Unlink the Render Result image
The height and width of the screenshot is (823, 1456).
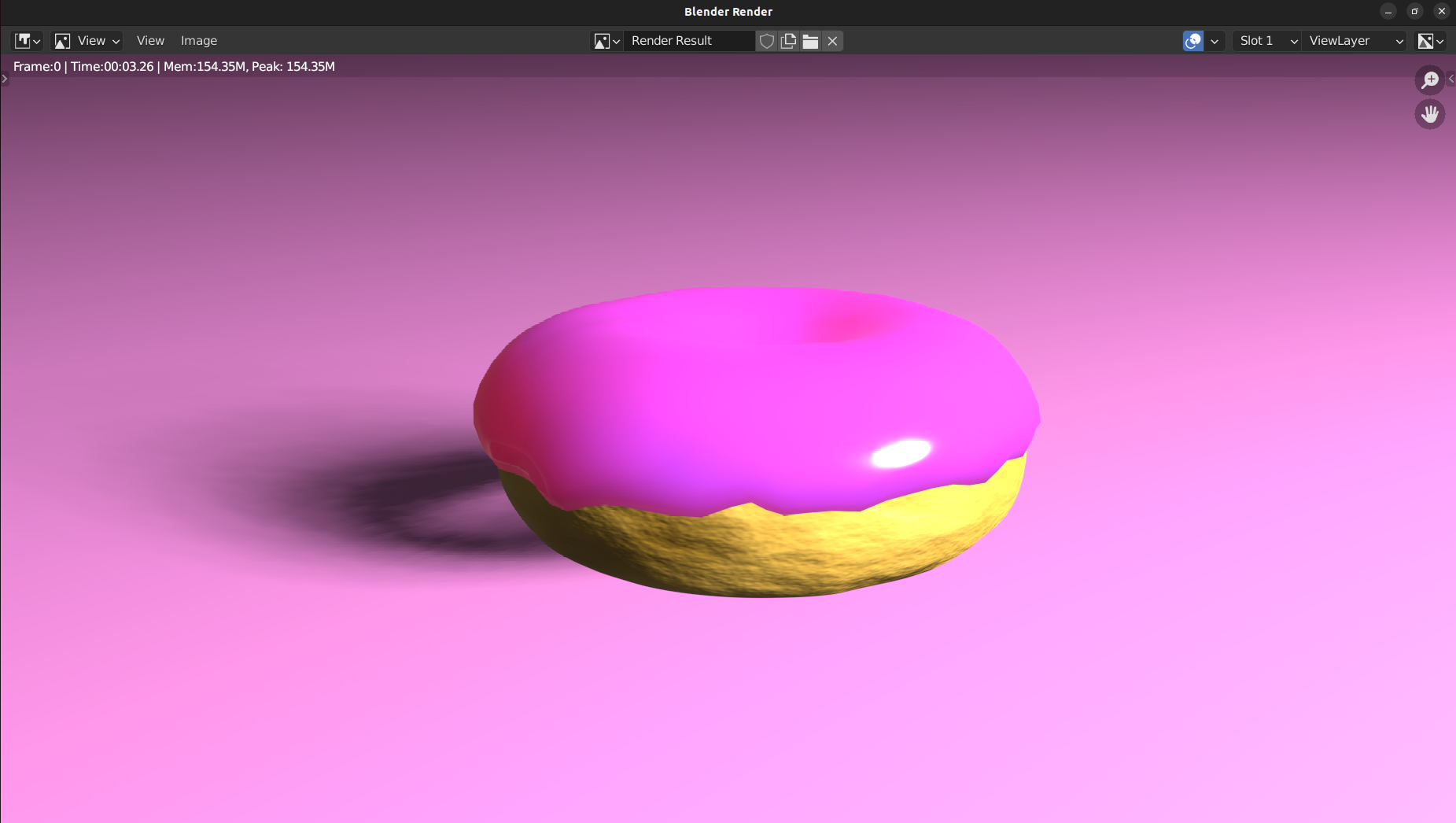coord(832,41)
